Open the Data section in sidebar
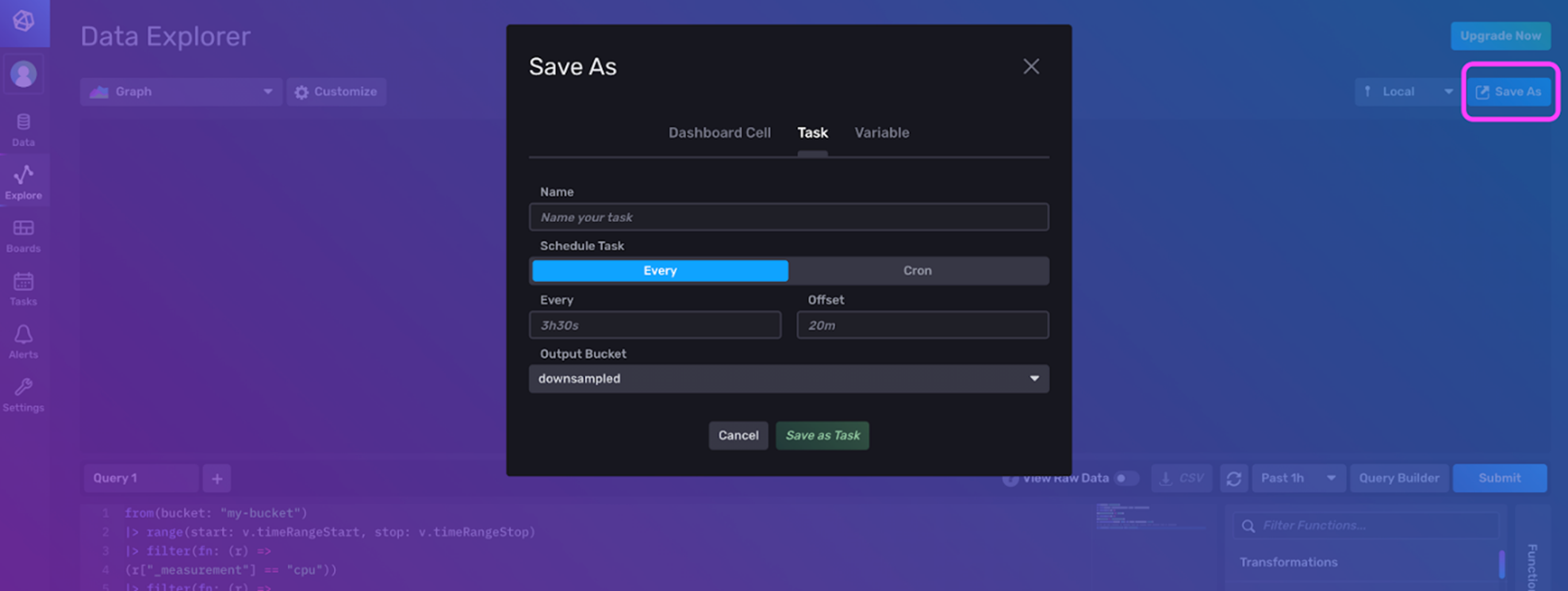 [x=24, y=130]
